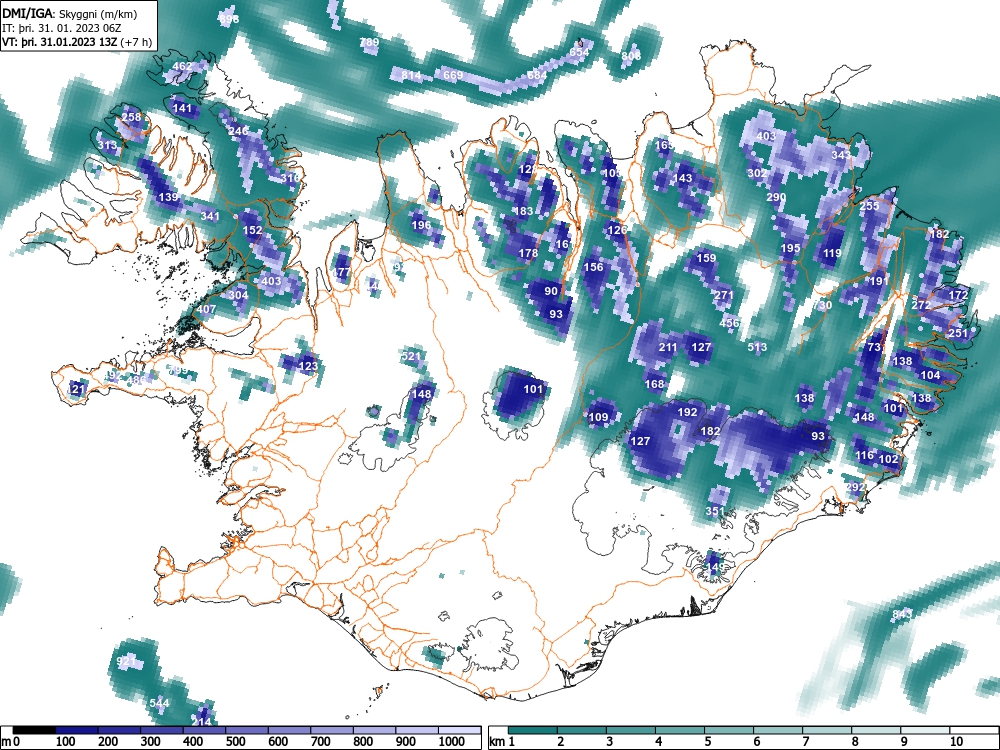This screenshot has width=1000, height=750.
Task: Click the visibility value 195
Action: point(790,248)
